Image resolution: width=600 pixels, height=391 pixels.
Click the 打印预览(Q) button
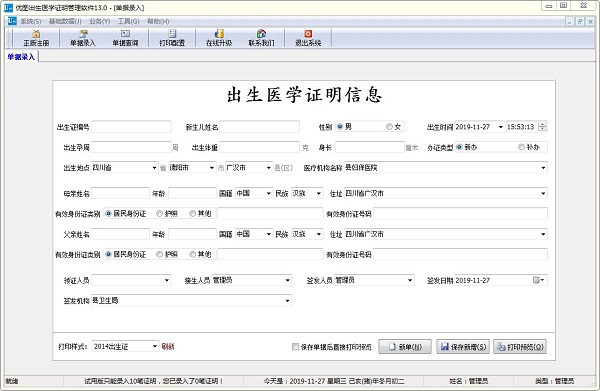[520, 347]
